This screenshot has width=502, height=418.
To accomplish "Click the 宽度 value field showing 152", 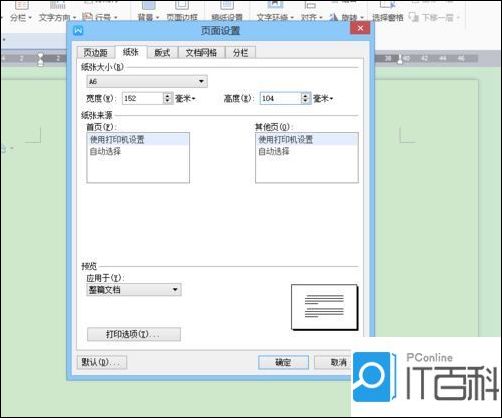I will [x=142, y=98].
